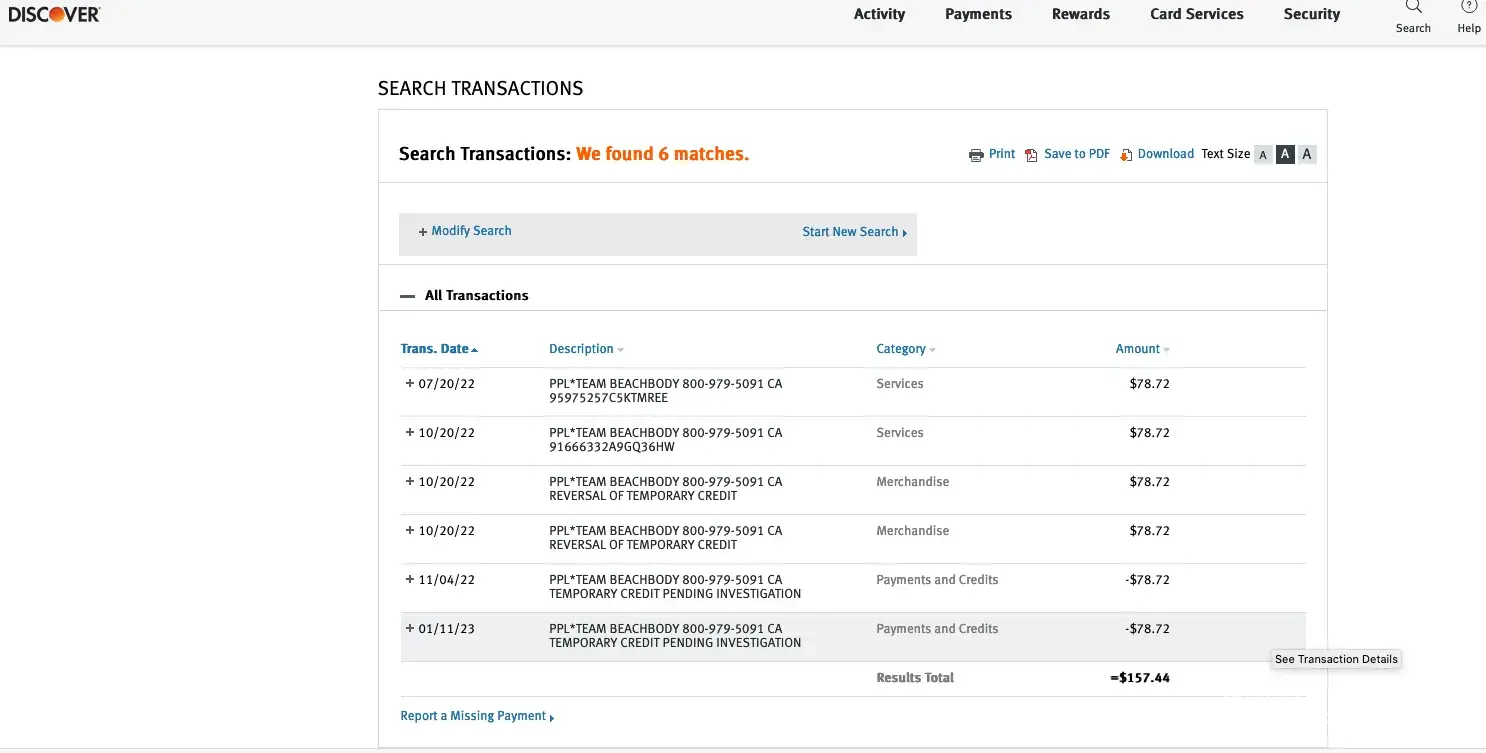Click the Download icon
The width and height of the screenshot is (1486, 753).
click(x=1126, y=155)
